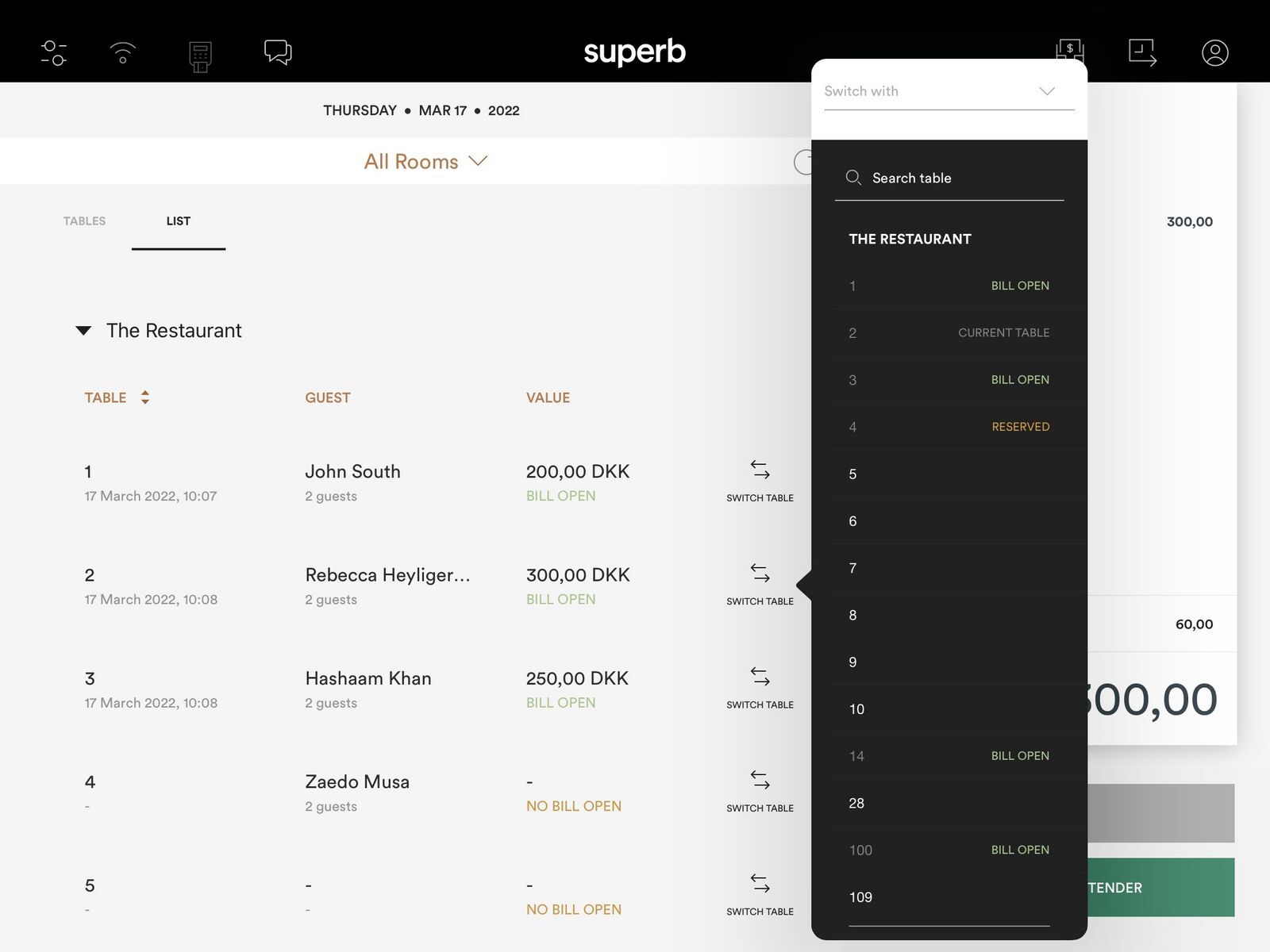Click RESERVED table 4 in dropdown
Image resolution: width=1270 pixels, height=952 pixels.
[x=949, y=427]
